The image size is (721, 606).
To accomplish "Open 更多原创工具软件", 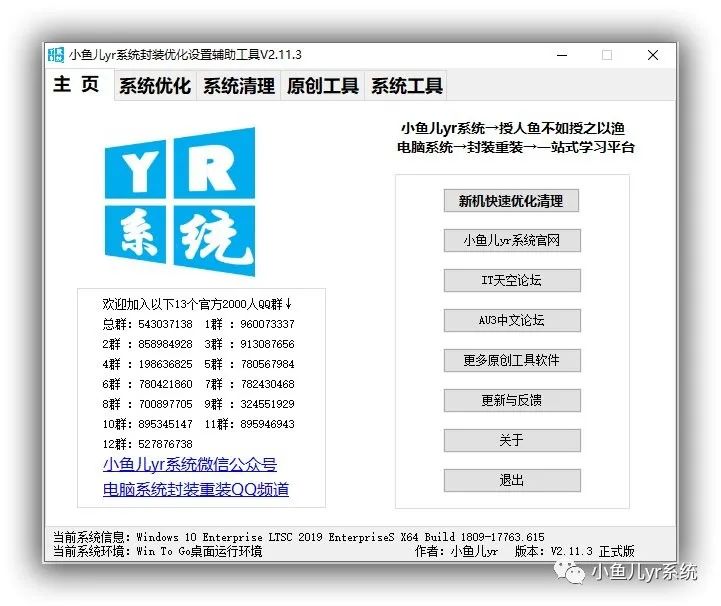I will 512,360.
